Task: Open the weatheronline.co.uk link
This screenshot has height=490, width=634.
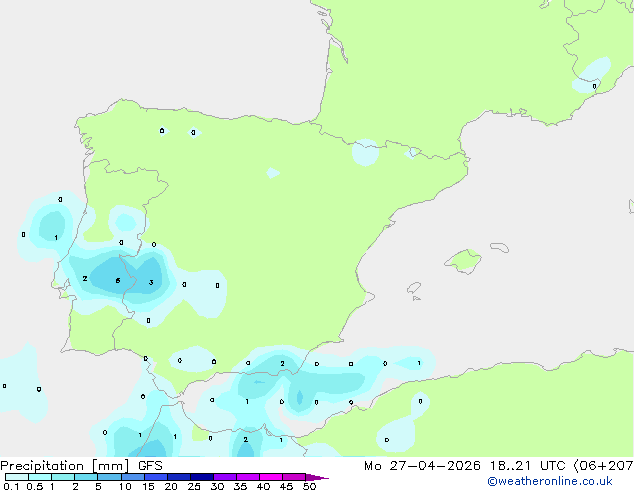Action: point(550,481)
